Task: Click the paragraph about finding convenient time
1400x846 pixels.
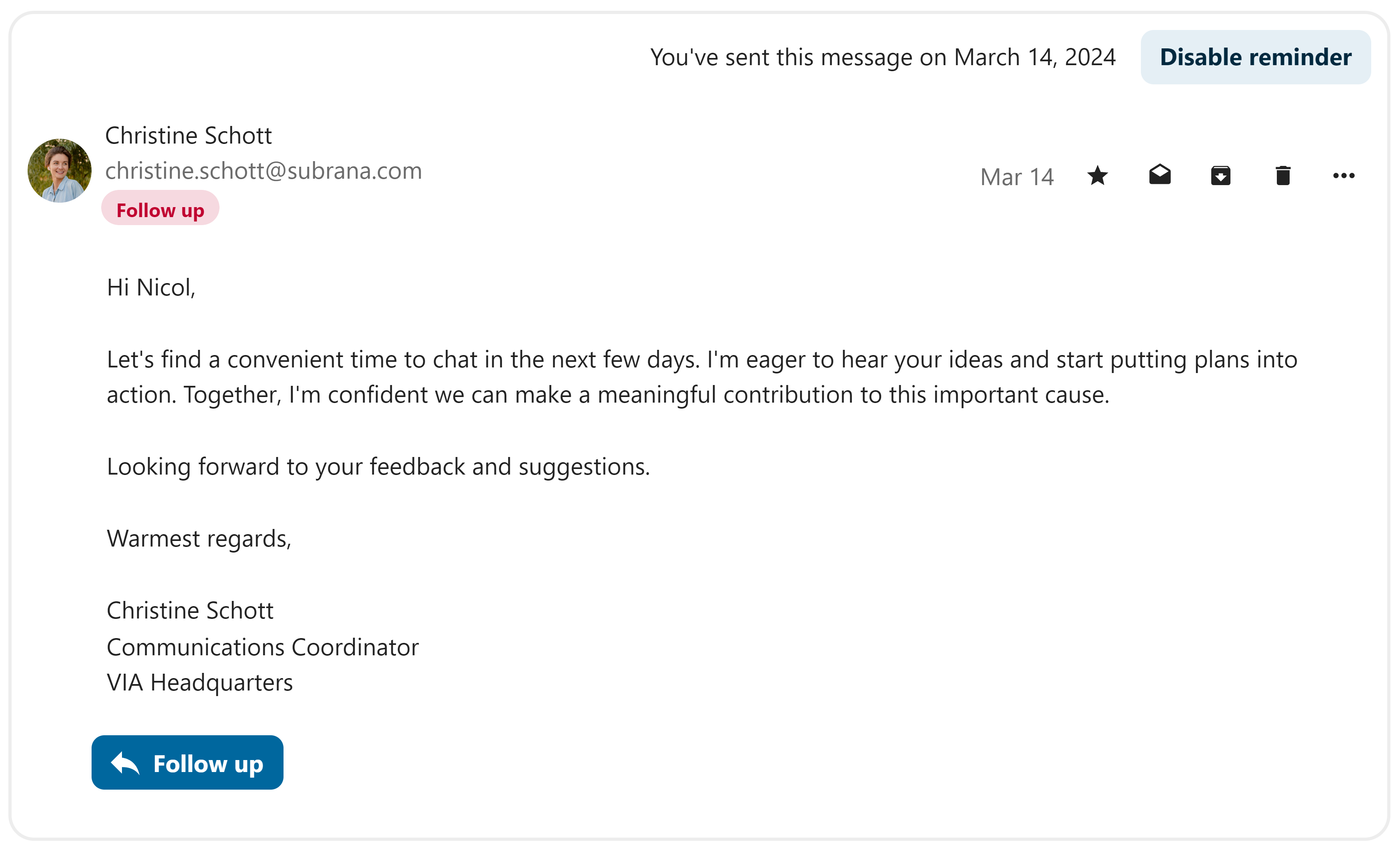Action: (x=702, y=377)
